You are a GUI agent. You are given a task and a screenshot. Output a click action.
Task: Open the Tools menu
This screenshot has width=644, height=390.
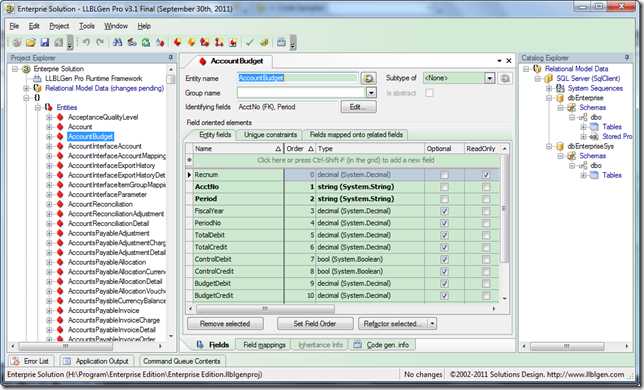[87, 26]
